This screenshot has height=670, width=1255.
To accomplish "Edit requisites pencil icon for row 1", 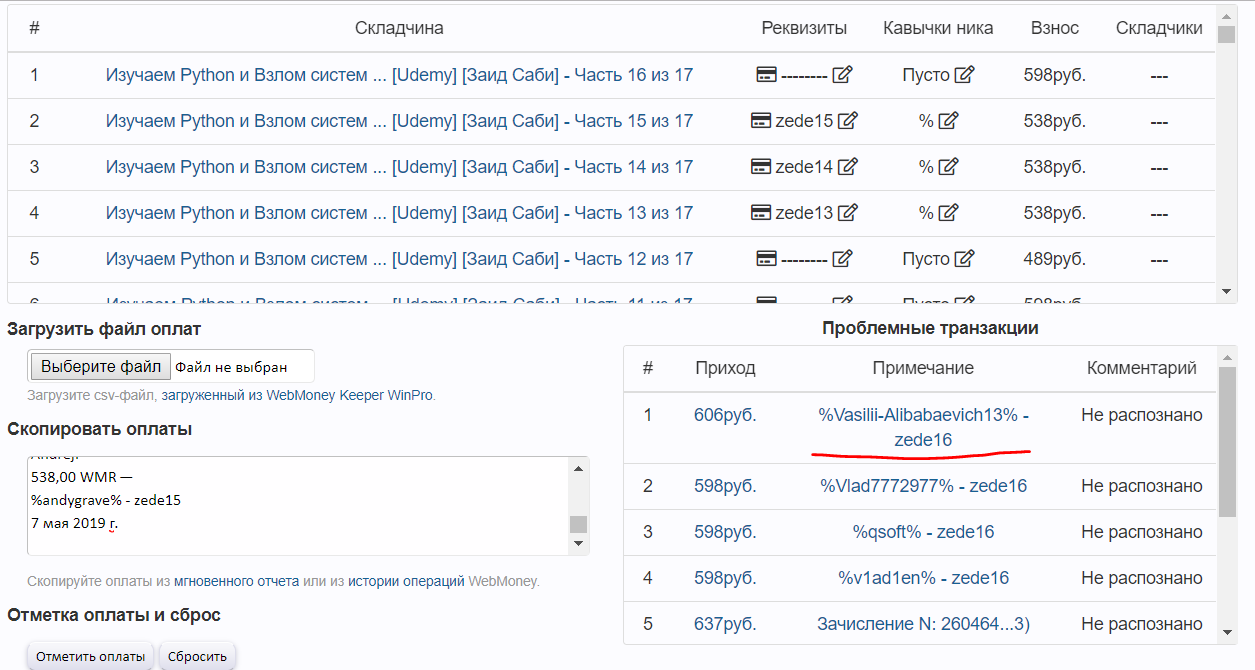I will (x=842, y=75).
